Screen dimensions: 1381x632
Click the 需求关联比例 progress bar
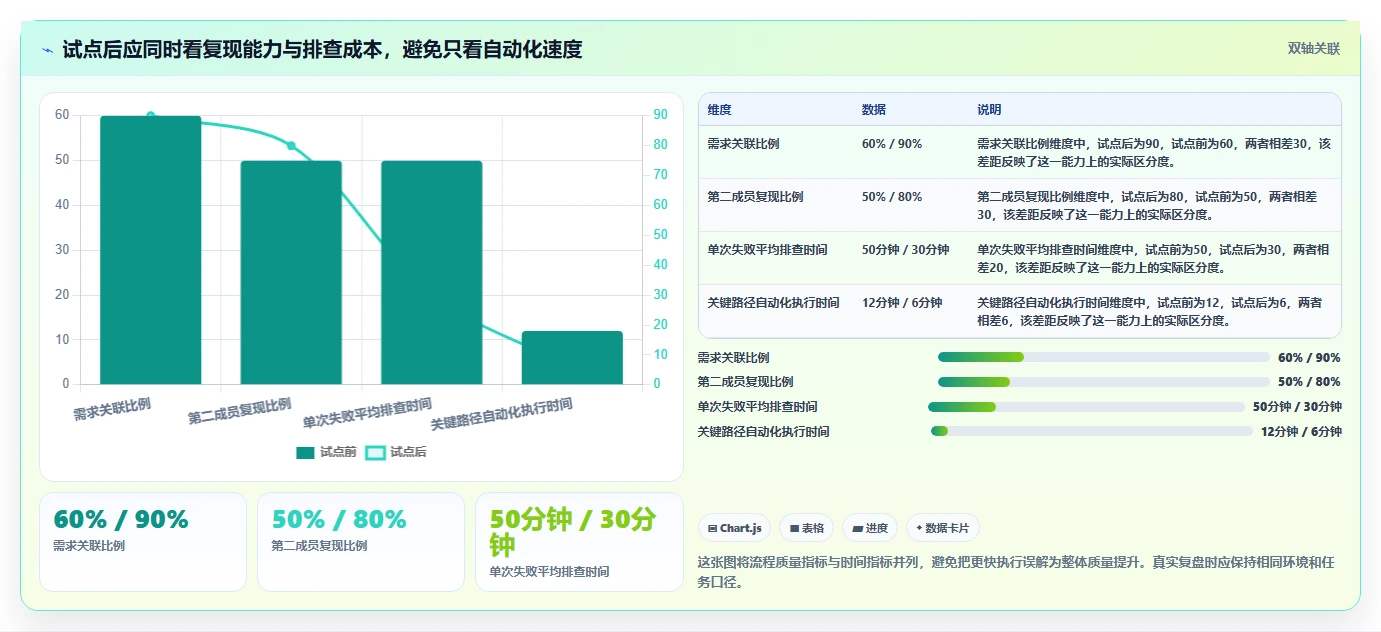click(x=1104, y=357)
